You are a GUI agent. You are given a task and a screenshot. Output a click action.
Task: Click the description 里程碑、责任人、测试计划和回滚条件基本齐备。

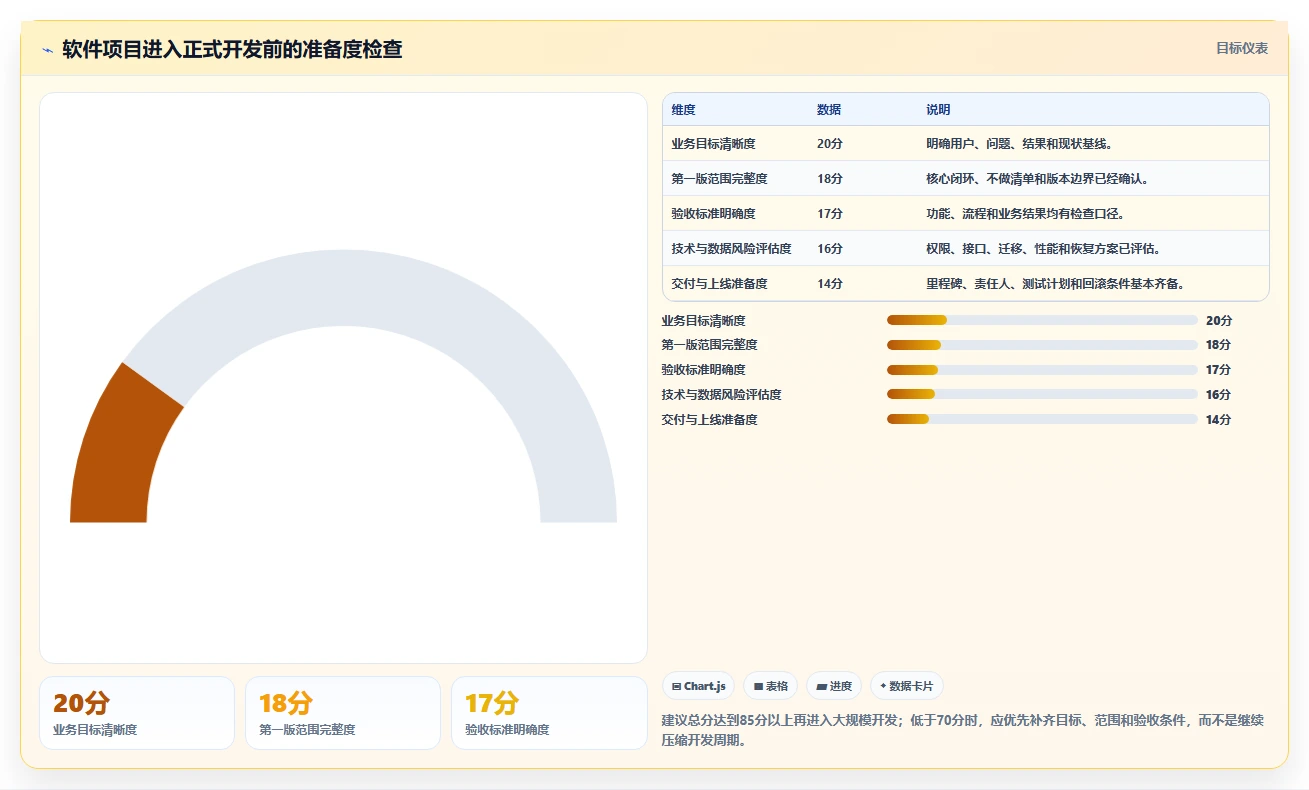(1055, 283)
